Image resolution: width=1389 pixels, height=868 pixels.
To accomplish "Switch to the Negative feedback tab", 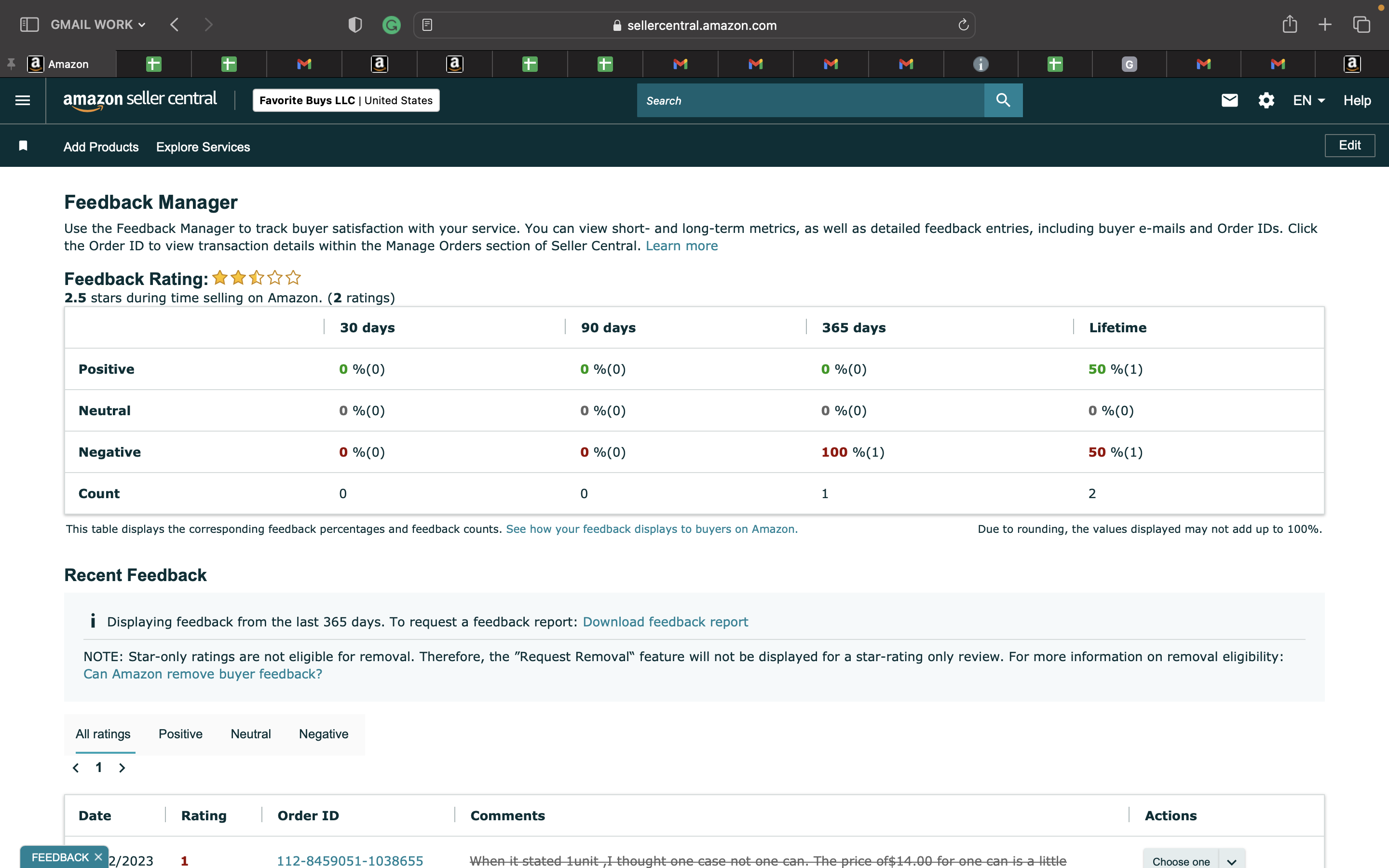I will pyautogui.click(x=324, y=733).
